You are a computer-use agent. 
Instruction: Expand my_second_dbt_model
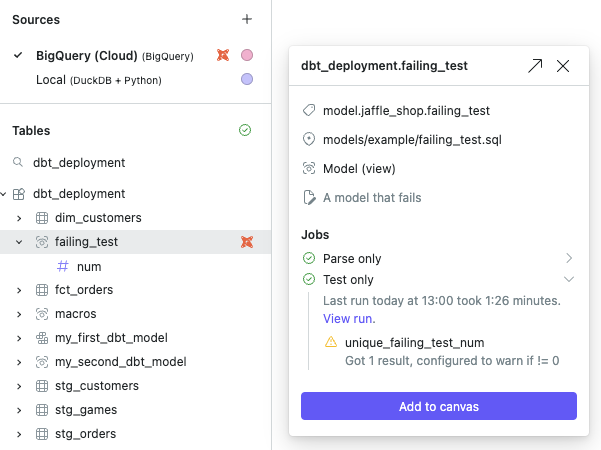[19, 362]
